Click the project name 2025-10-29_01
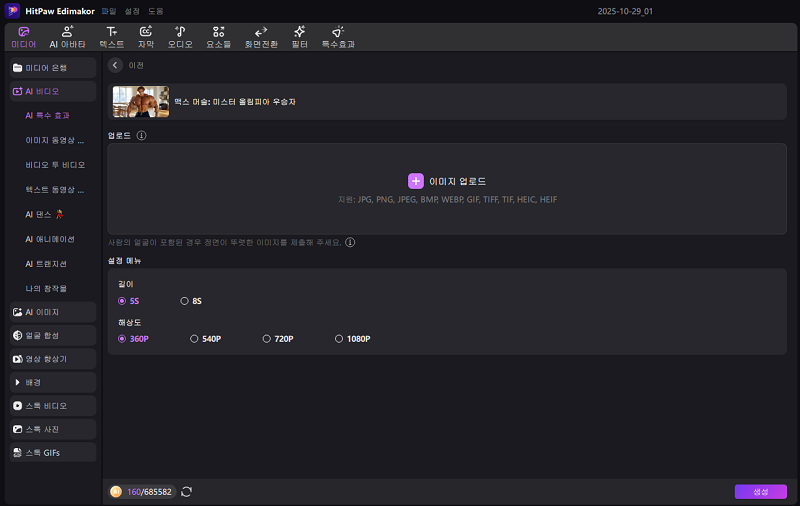This screenshot has height=506, width=800. click(x=625, y=11)
